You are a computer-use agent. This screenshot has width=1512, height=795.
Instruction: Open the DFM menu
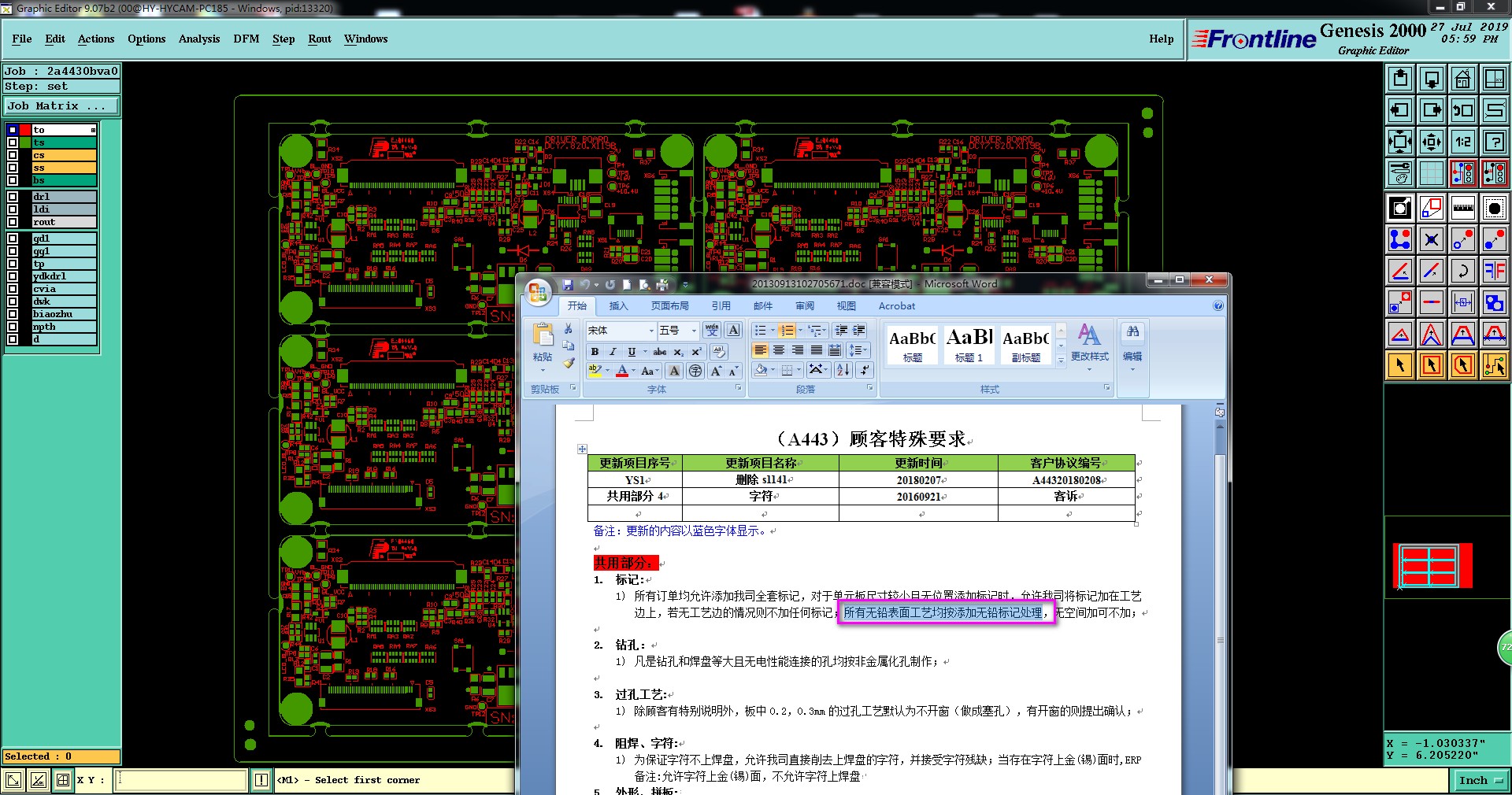(x=246, y=39)
